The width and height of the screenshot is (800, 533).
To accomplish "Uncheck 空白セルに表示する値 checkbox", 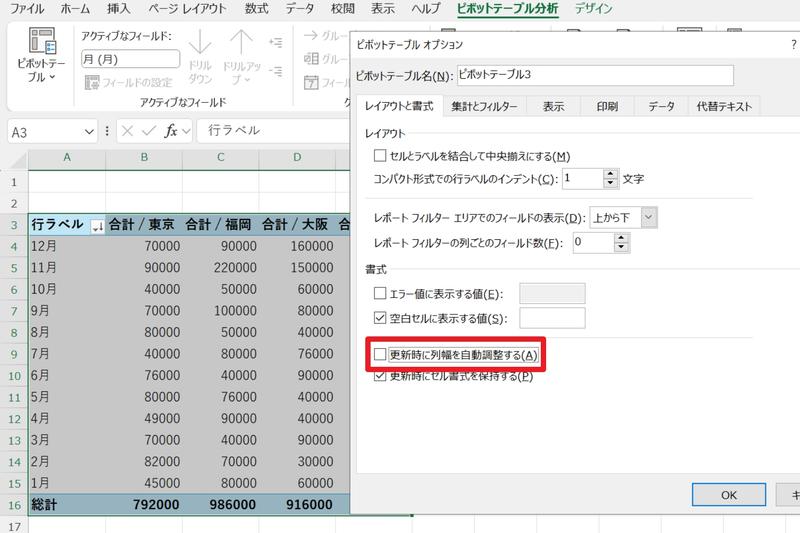I will pos(380,318).
